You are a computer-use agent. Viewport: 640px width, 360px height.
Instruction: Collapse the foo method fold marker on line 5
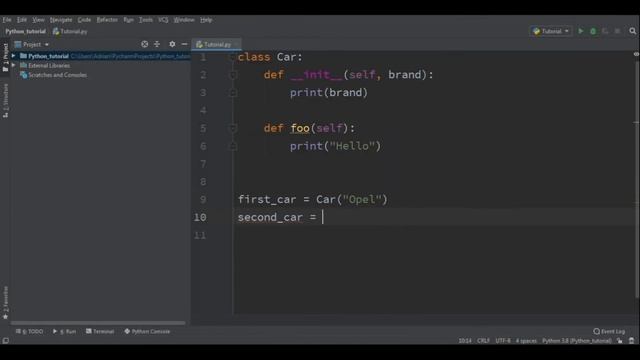coord(233,128)
